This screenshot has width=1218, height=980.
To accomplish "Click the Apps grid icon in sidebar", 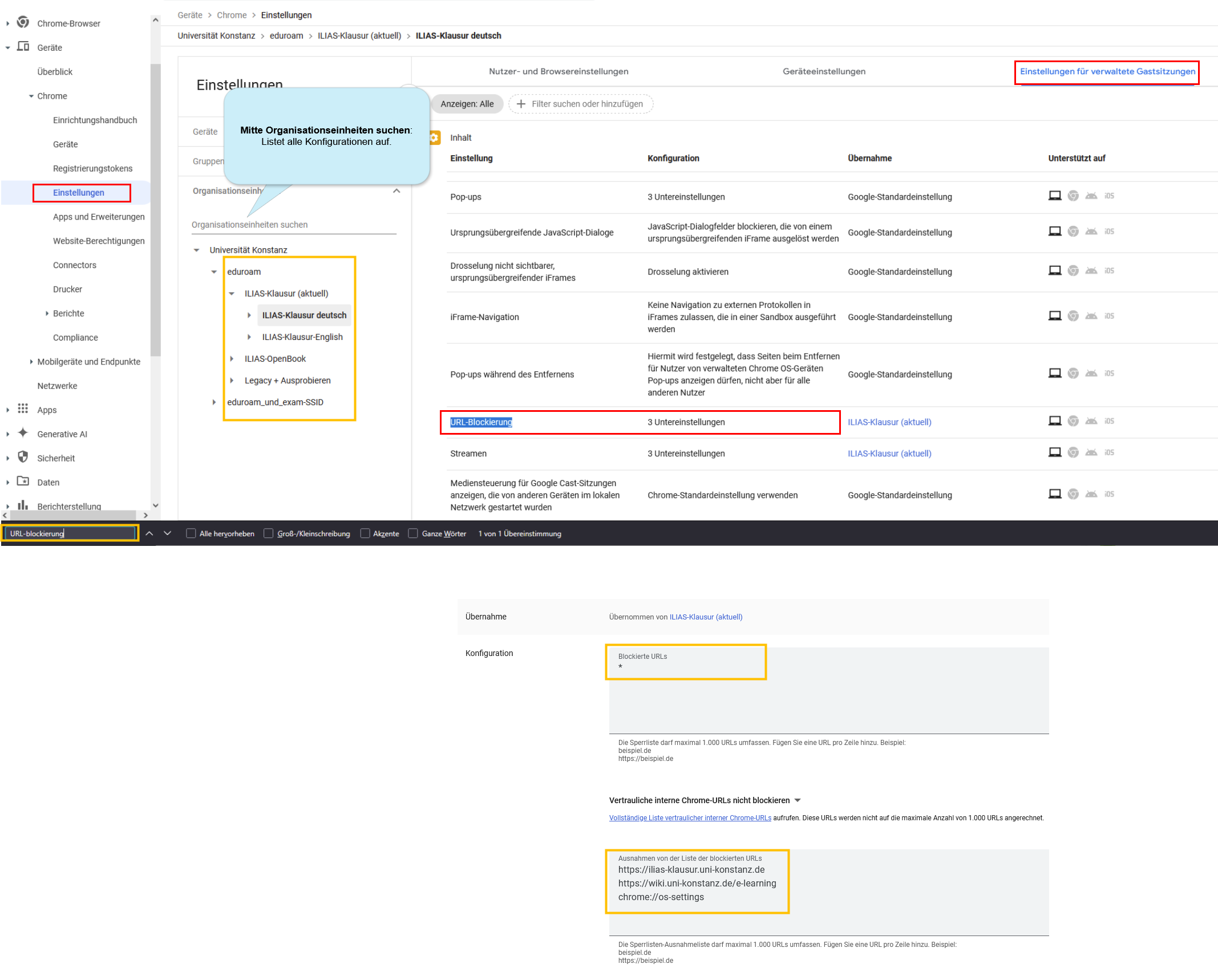I will [x=23, y=409].
